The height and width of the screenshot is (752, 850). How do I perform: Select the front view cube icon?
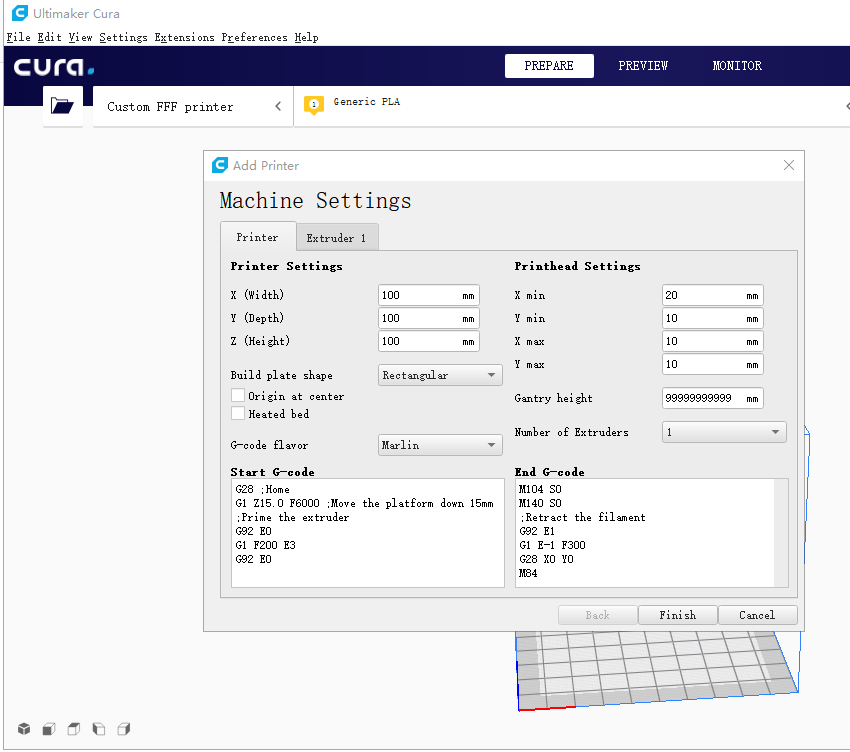tap(49, 729)
